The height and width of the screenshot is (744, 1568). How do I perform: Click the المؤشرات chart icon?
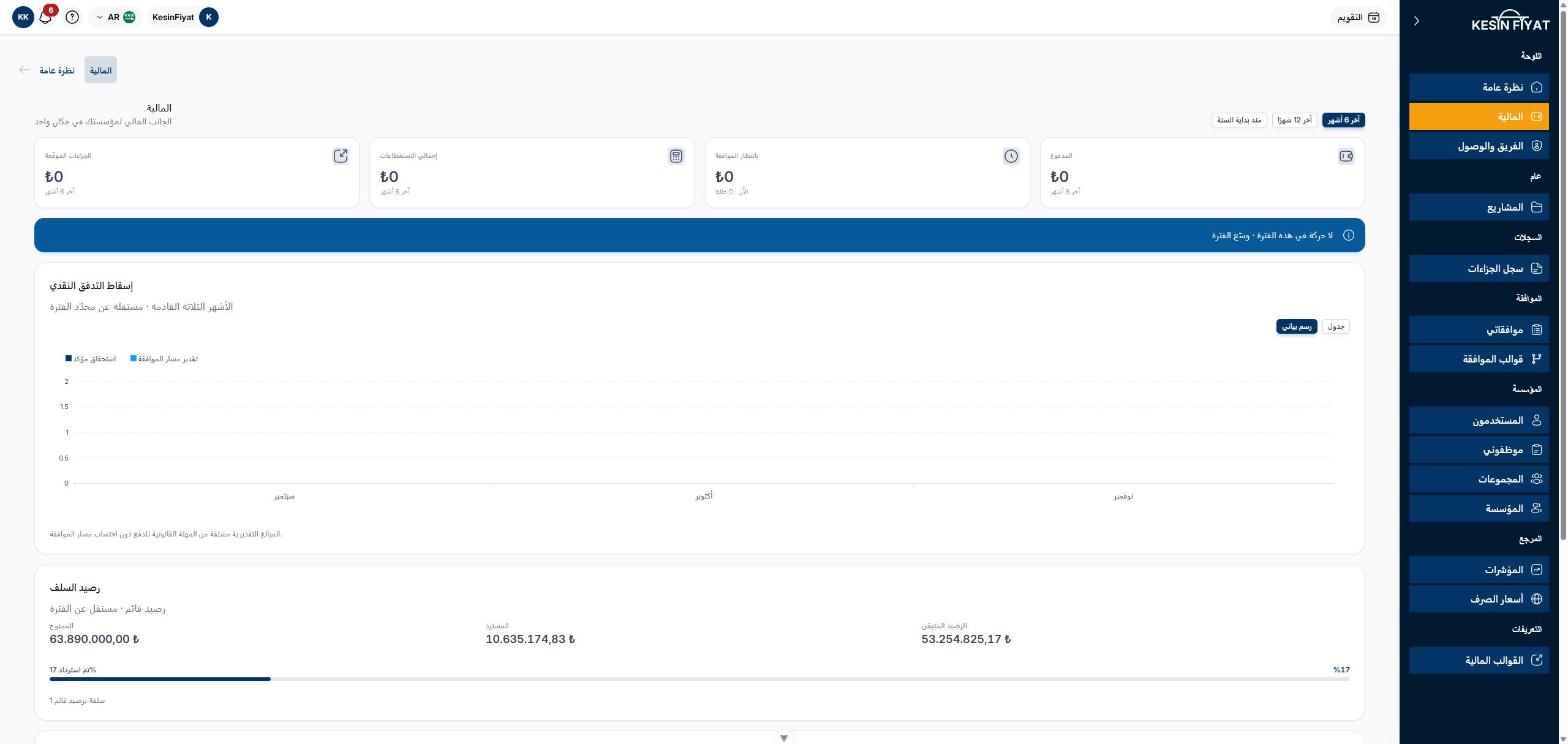(1537, 569)
